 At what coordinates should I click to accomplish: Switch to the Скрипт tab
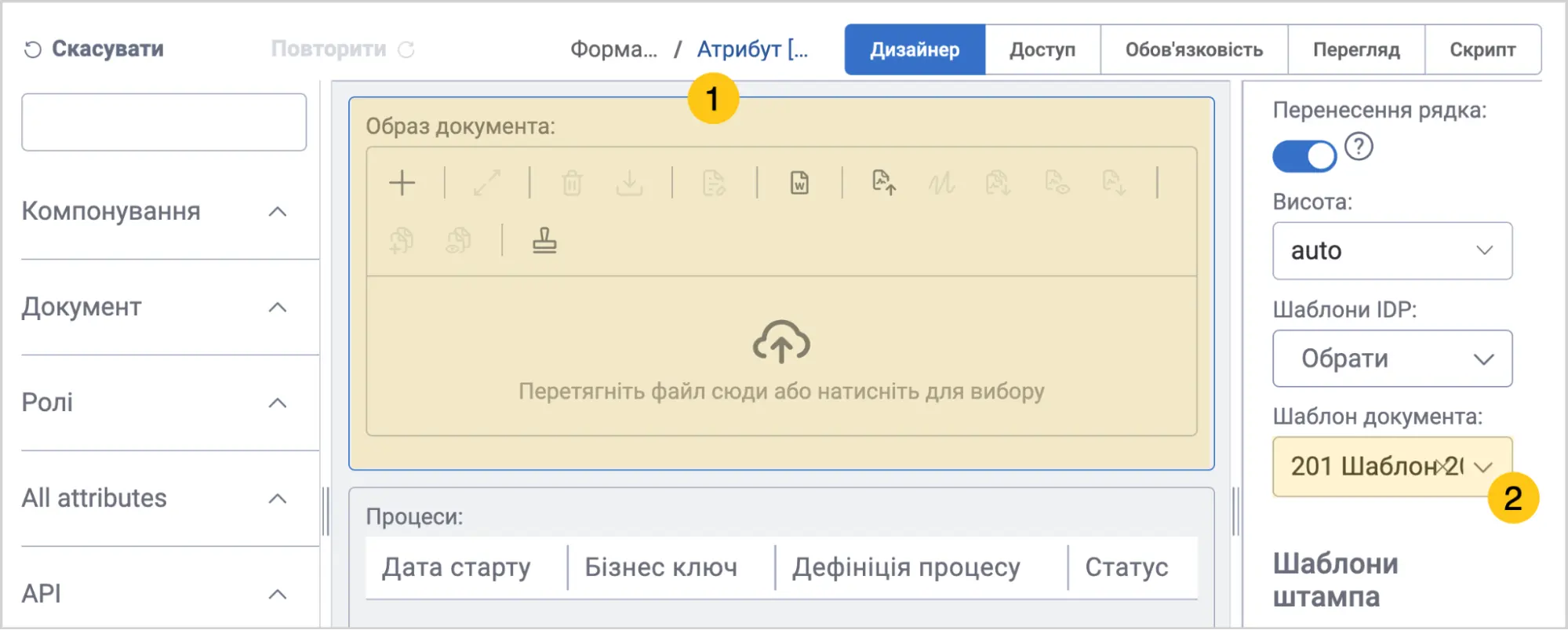1483,49
